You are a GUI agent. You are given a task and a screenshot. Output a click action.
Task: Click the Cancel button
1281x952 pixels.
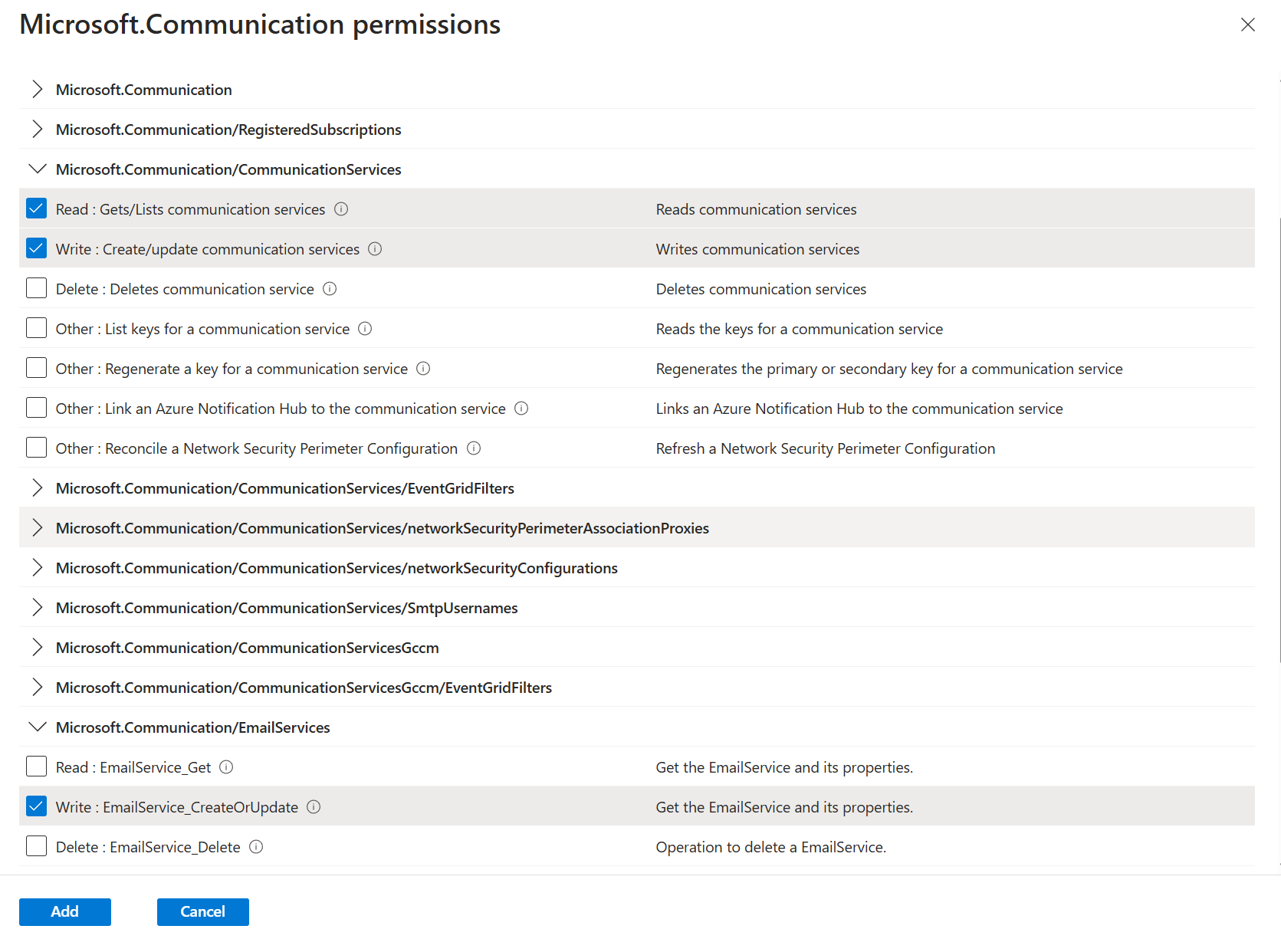[202, 911]
